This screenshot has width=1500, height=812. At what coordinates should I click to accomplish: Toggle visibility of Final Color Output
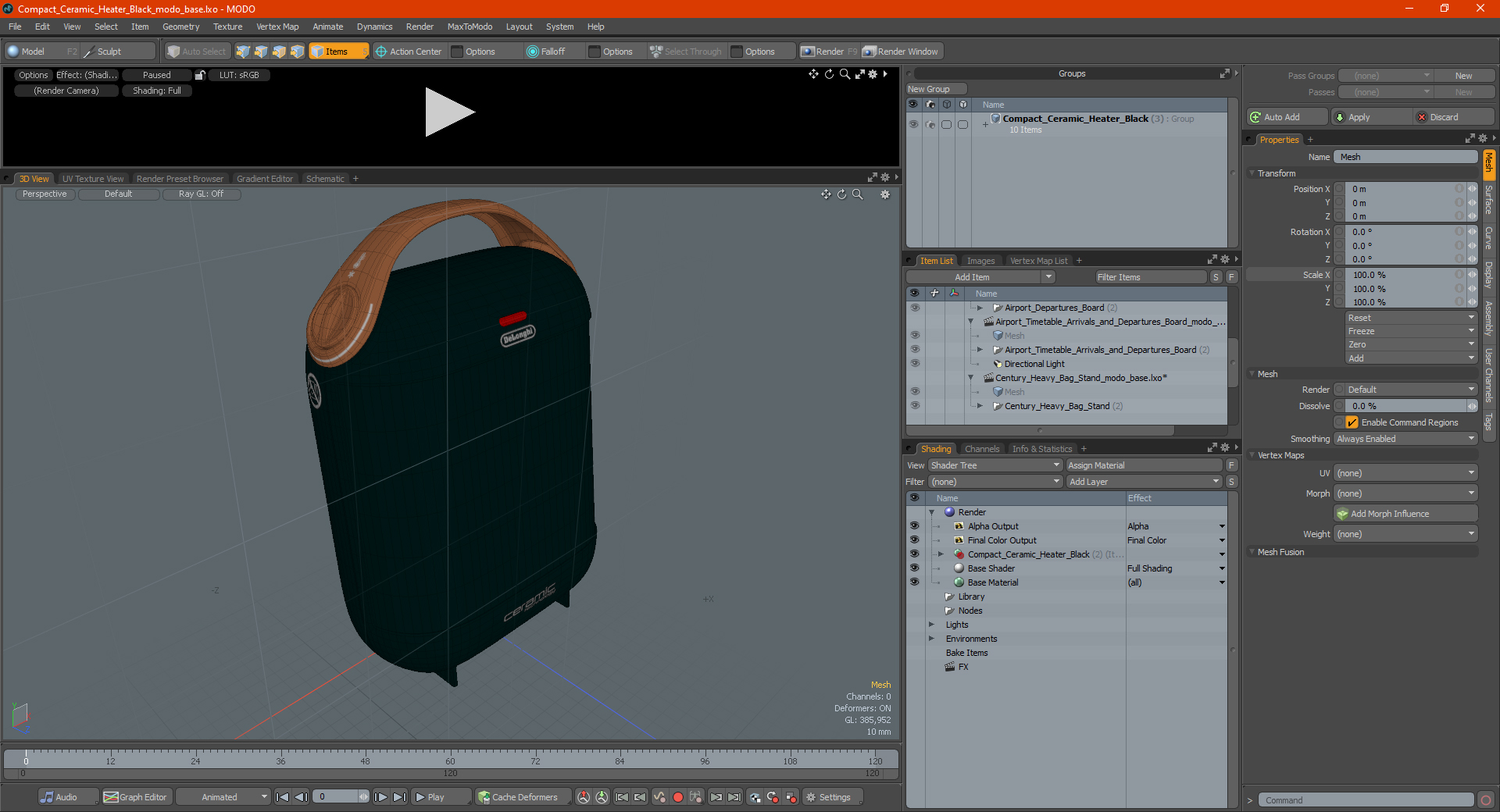(x=914, y=540)
